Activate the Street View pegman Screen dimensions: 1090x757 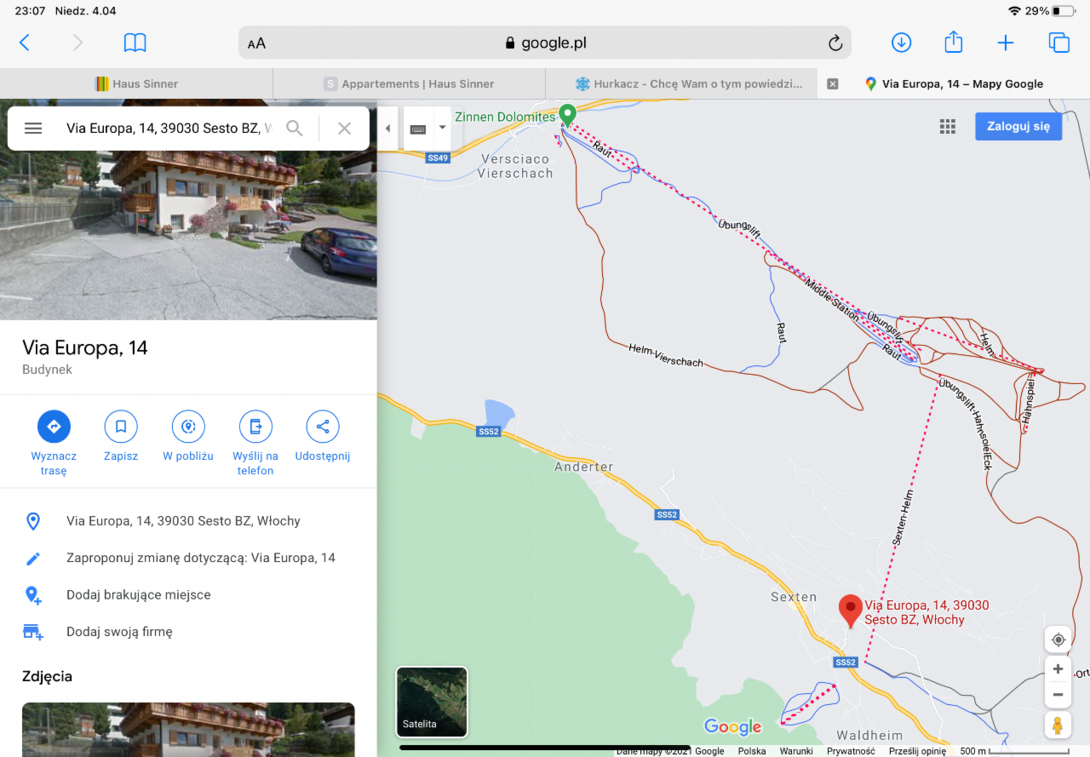pyautogui.click(x=1057, y=725)
